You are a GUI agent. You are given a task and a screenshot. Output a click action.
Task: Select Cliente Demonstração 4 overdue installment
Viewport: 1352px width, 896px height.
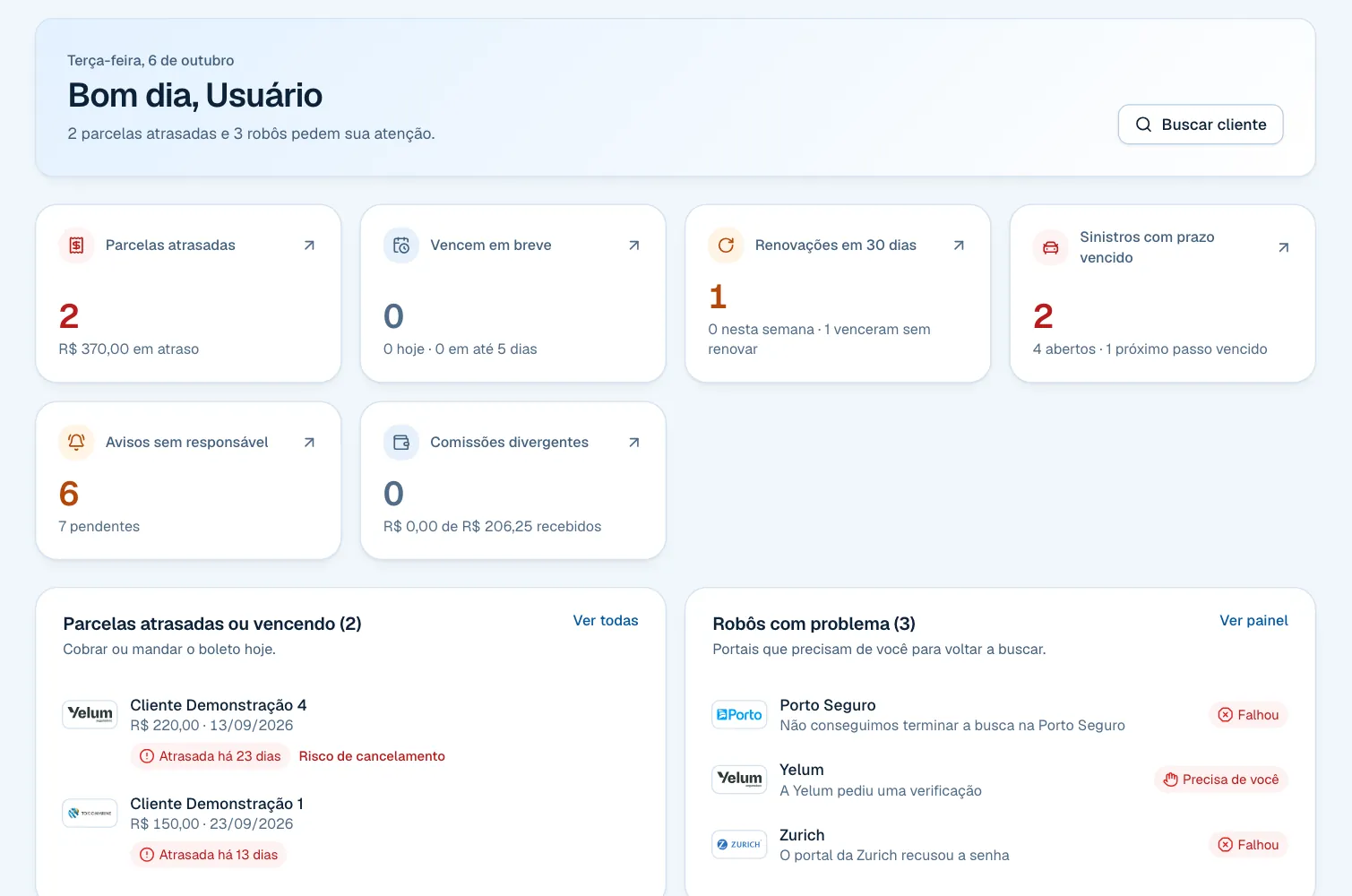click(x=350, y=730)
